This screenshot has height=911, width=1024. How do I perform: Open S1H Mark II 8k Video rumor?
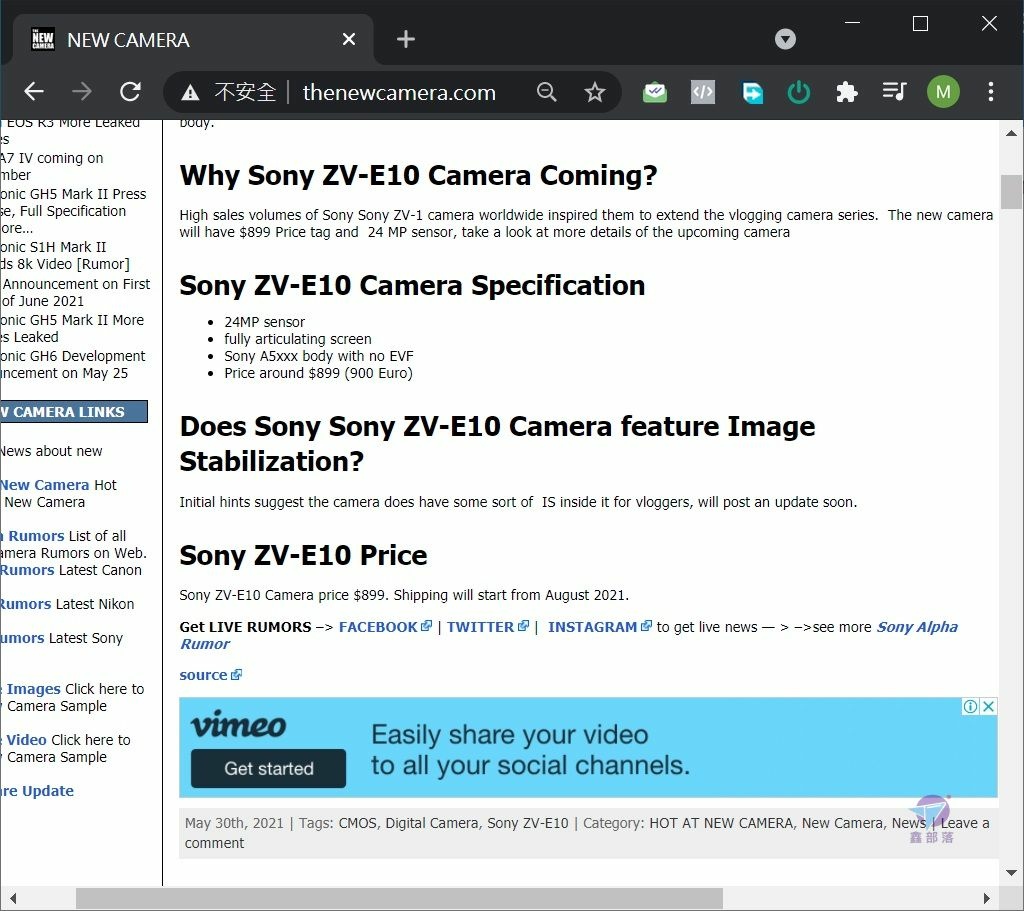coord(65,255)
